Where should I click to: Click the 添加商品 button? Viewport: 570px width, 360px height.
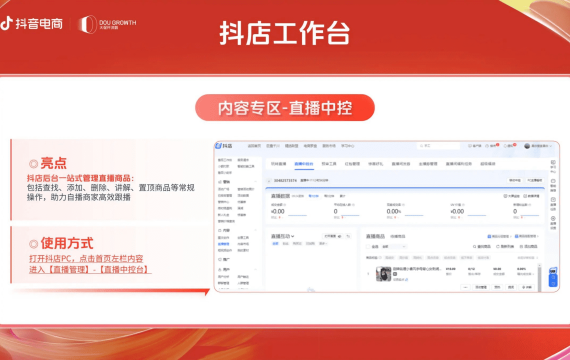tap(529, 247)
